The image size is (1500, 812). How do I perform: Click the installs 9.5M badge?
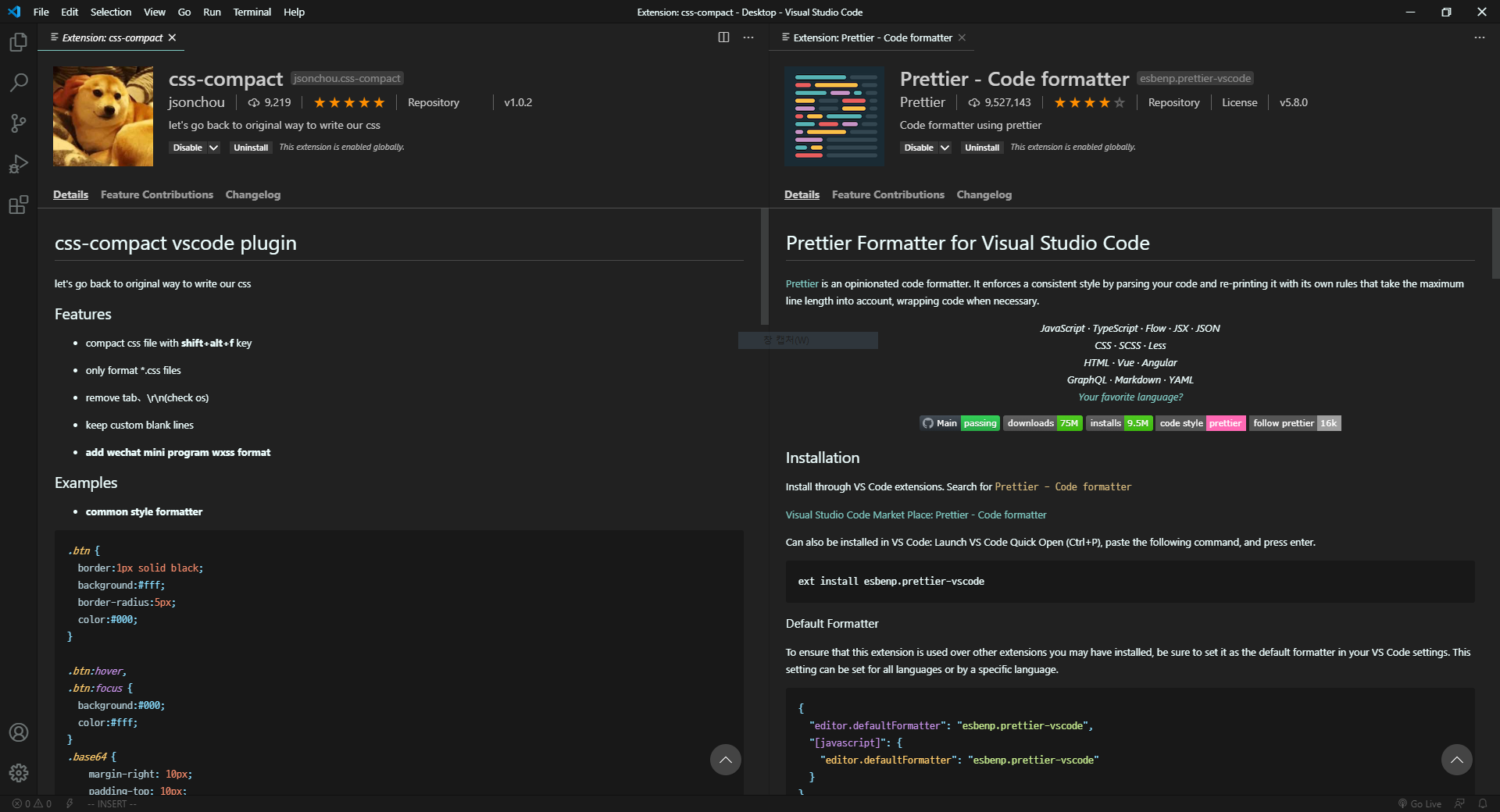coord(1120,423)
